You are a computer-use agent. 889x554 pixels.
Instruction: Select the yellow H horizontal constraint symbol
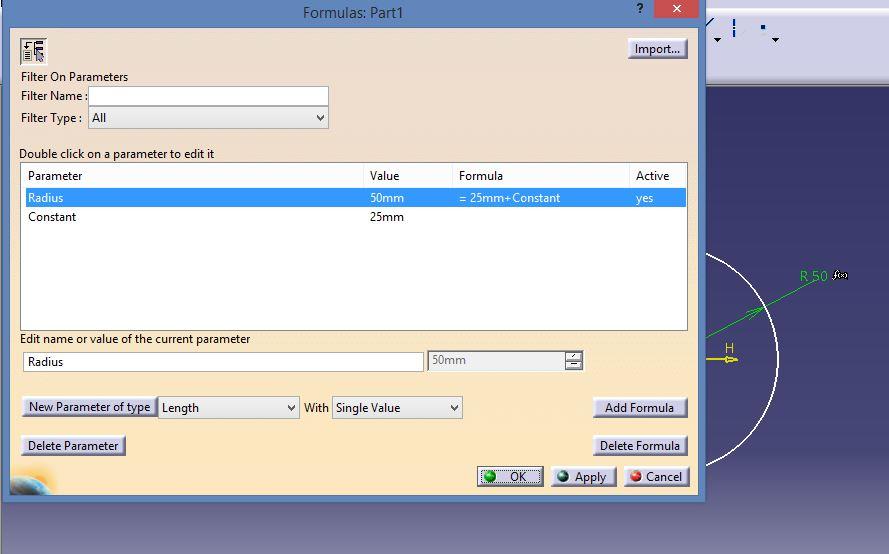click(729, 348)
